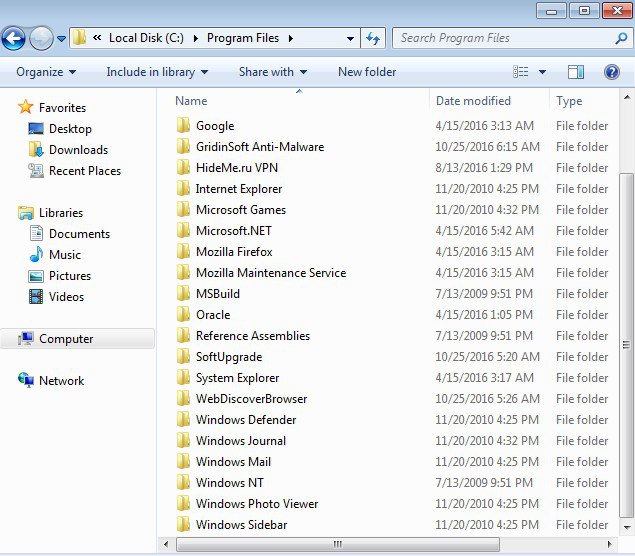The height and width of the screenshot is (556, 635).
Task: Open Desktop in Favorites
Action: [x=70, y=129]
